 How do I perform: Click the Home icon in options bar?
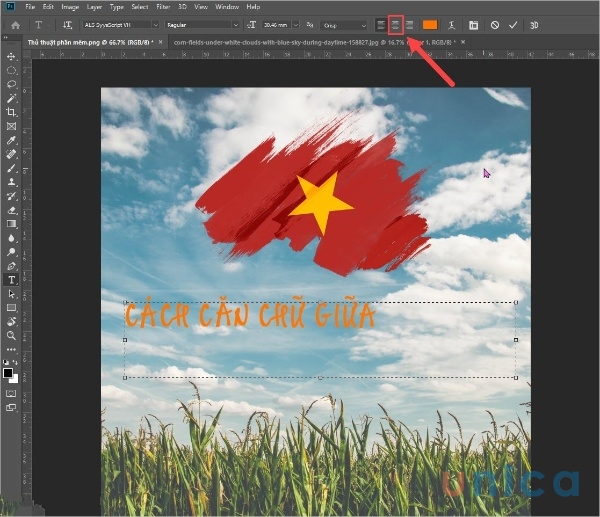15,25
